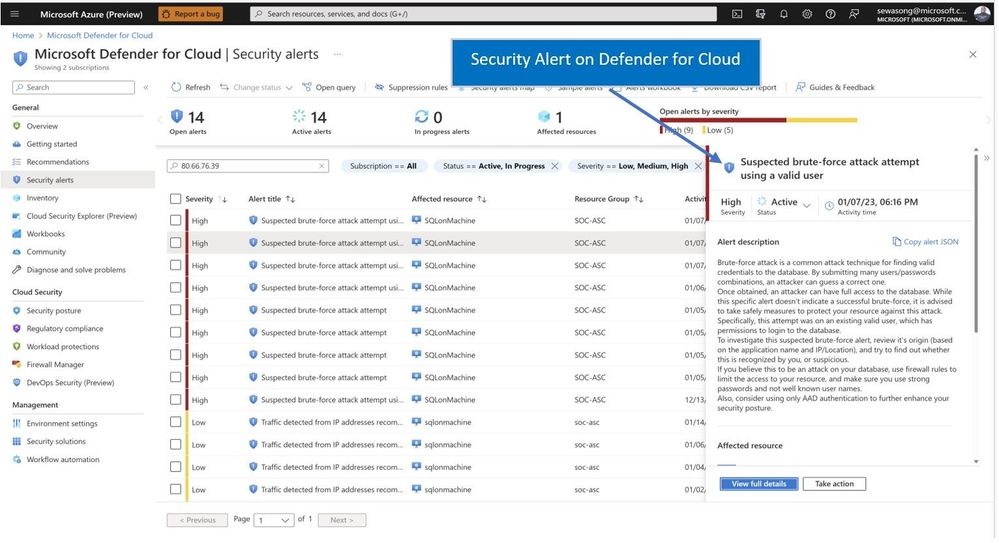Image resolution: width=999 pixels, height=543 pixels.
Task: Remove the Severity filter pill
Action: [698, 166]
